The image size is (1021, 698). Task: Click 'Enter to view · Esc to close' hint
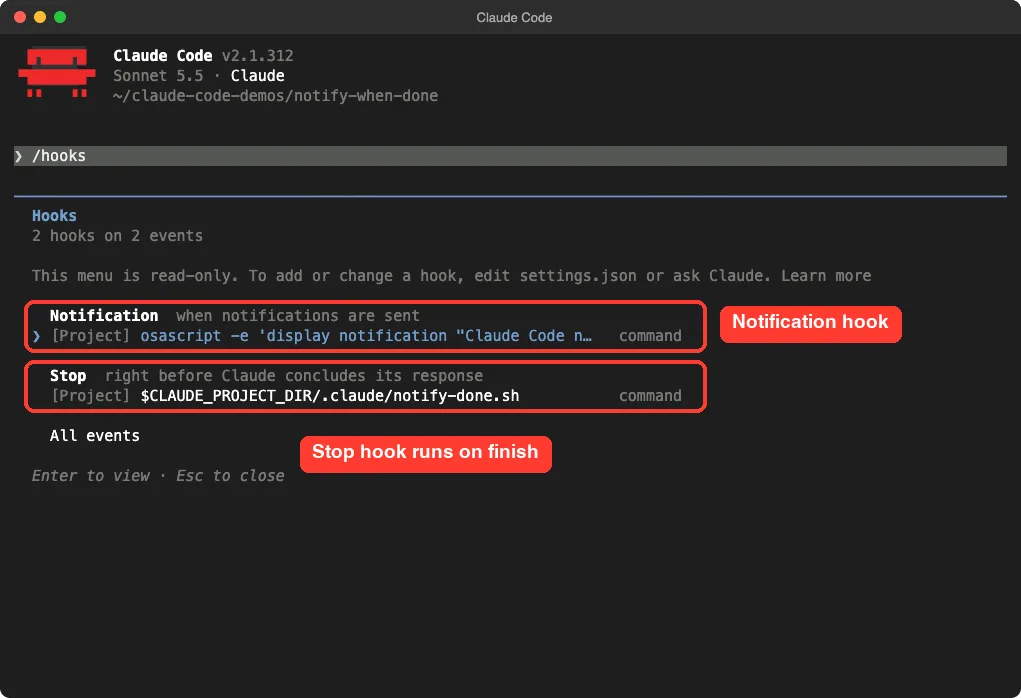(158, 476)
